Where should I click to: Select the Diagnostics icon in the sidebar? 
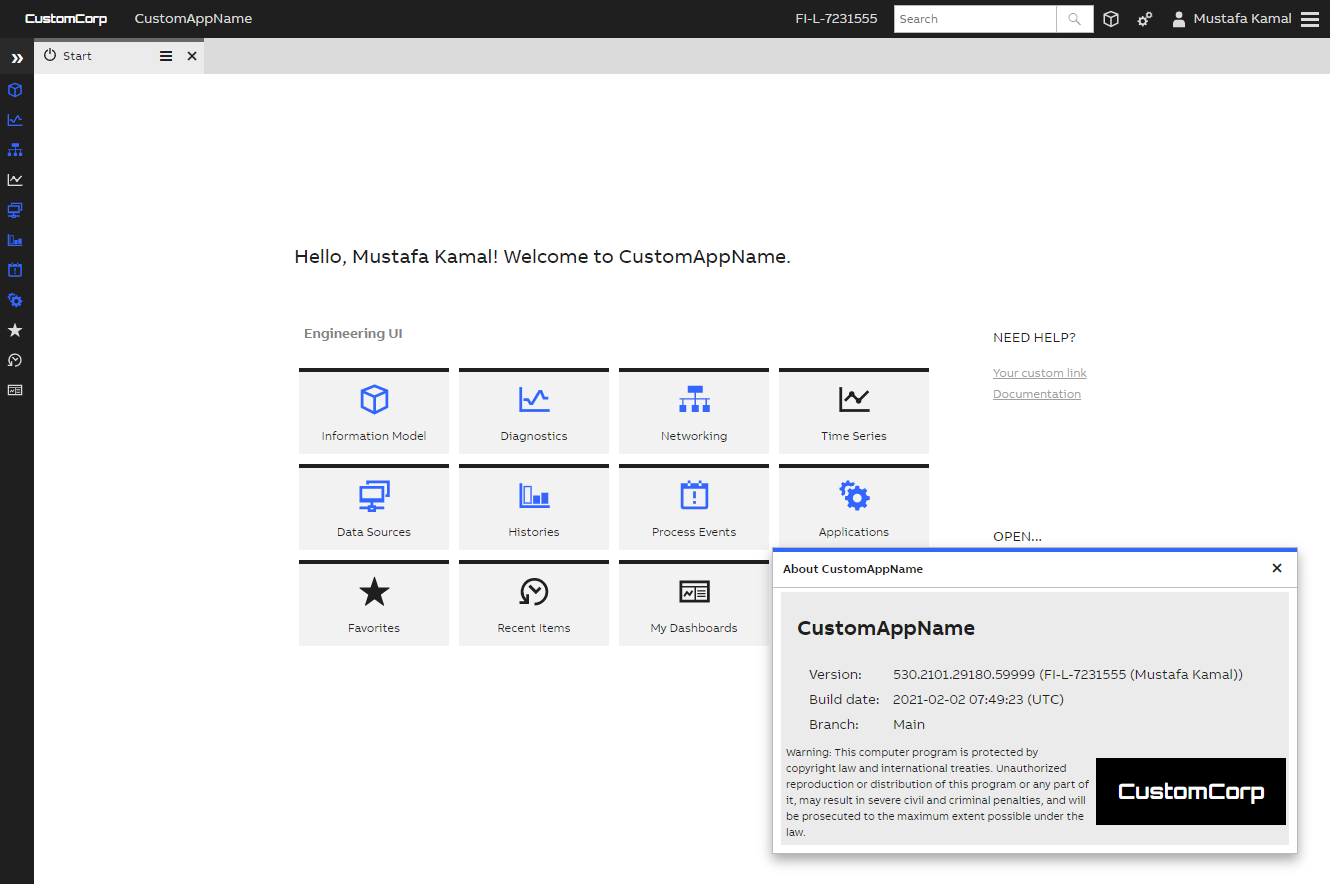click(14, 120)
